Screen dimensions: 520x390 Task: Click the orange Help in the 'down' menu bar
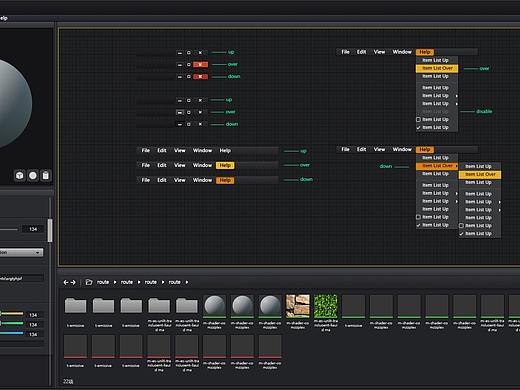(225, 180)
